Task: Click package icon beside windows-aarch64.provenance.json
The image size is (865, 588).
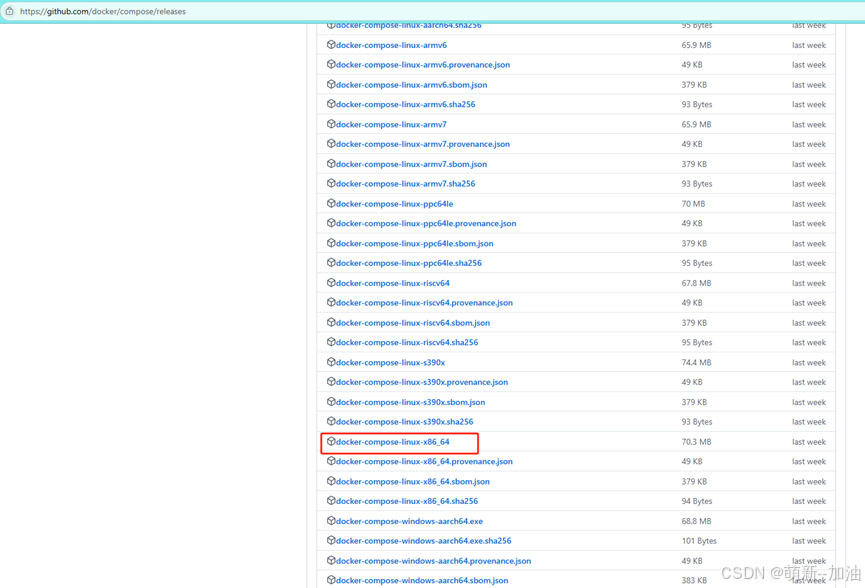Action: [331, 561]
